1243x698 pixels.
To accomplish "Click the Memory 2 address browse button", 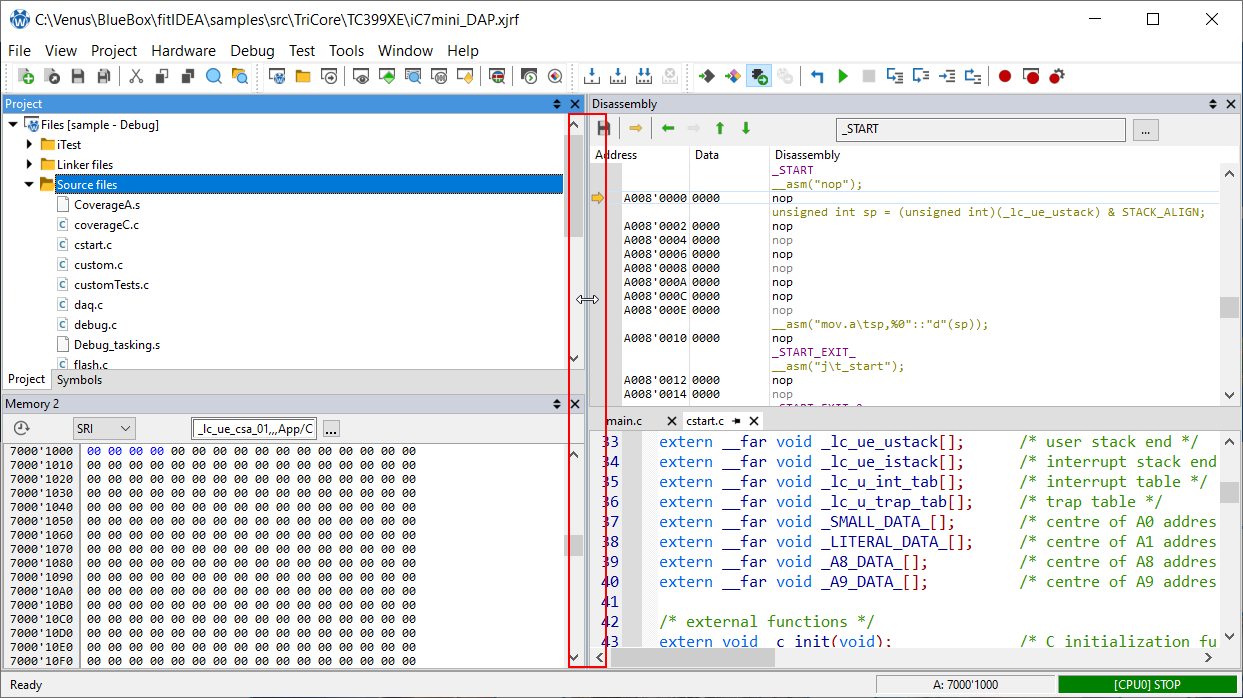I will (331, 429).
